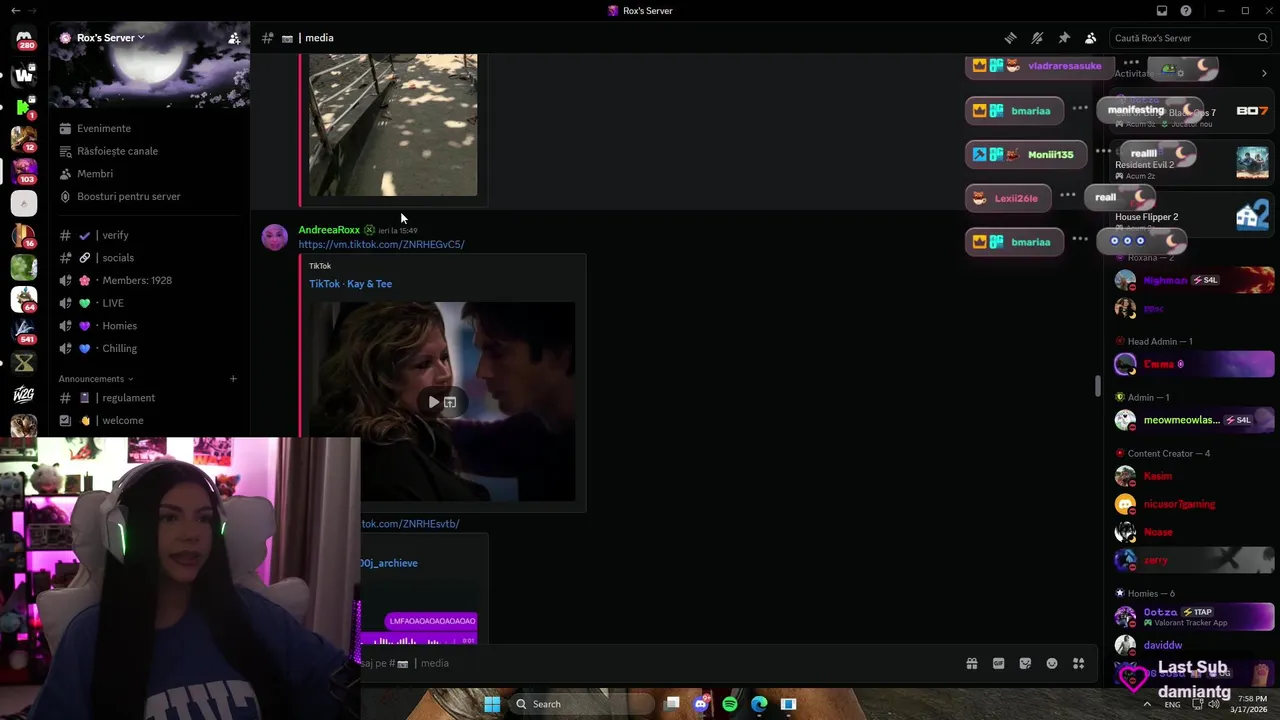The image size is (1280, 720).
Task: Open the W server in the sidebar
Action: [x=24, y=74]
